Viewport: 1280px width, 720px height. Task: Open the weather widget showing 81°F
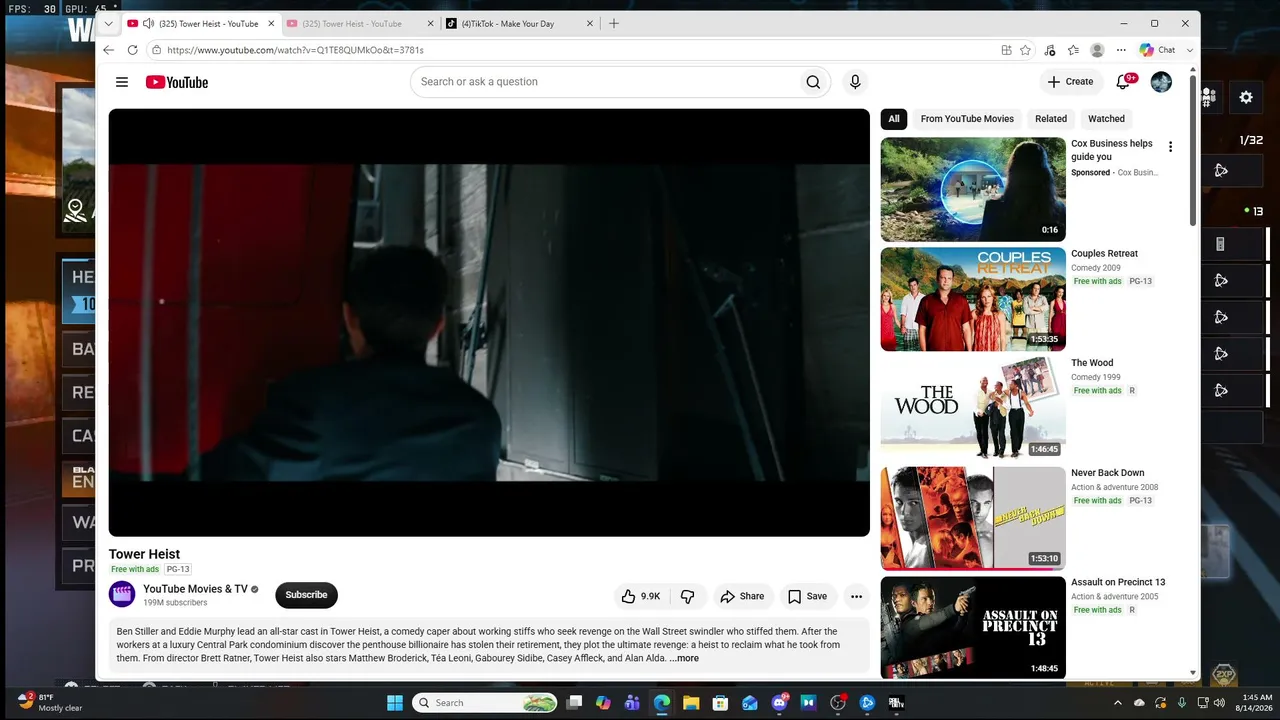(x=50, y=702)
